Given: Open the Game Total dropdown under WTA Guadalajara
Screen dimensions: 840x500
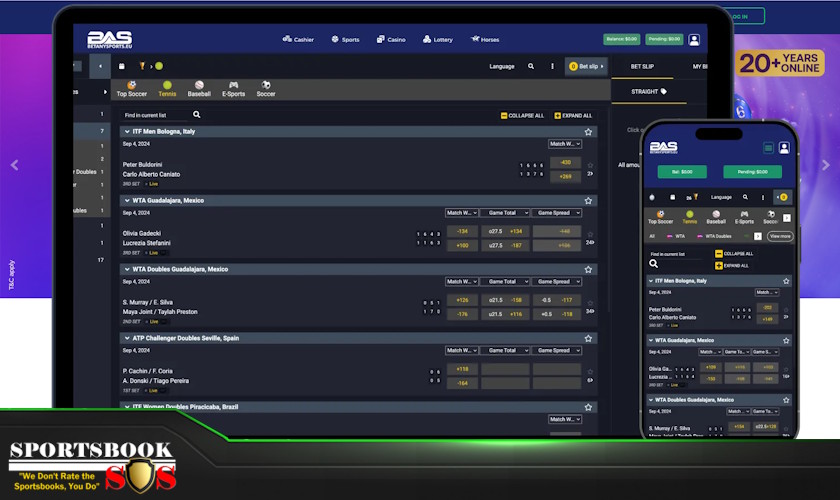Looking at the screenshot, I should pyautogui.click(x=505, y=213).
